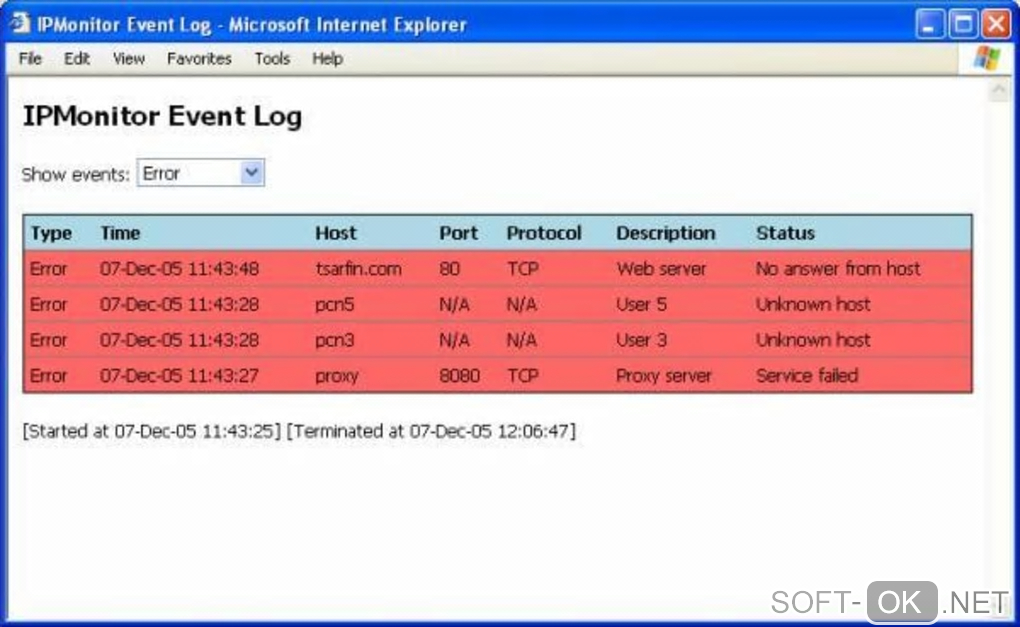Image resolution: width=1020 pixels, height=627 pixels.
Task: Click the Protocol column header
Action: coord(543,233)
